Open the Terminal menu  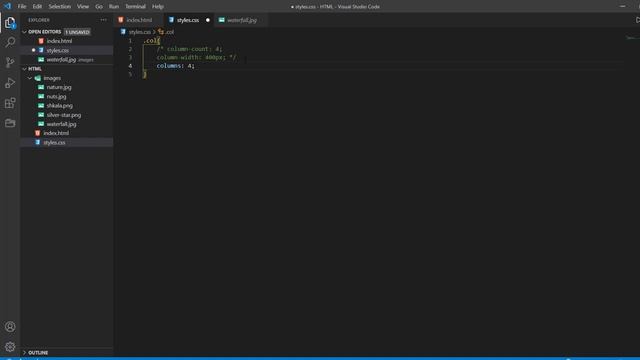click(136, 7)
